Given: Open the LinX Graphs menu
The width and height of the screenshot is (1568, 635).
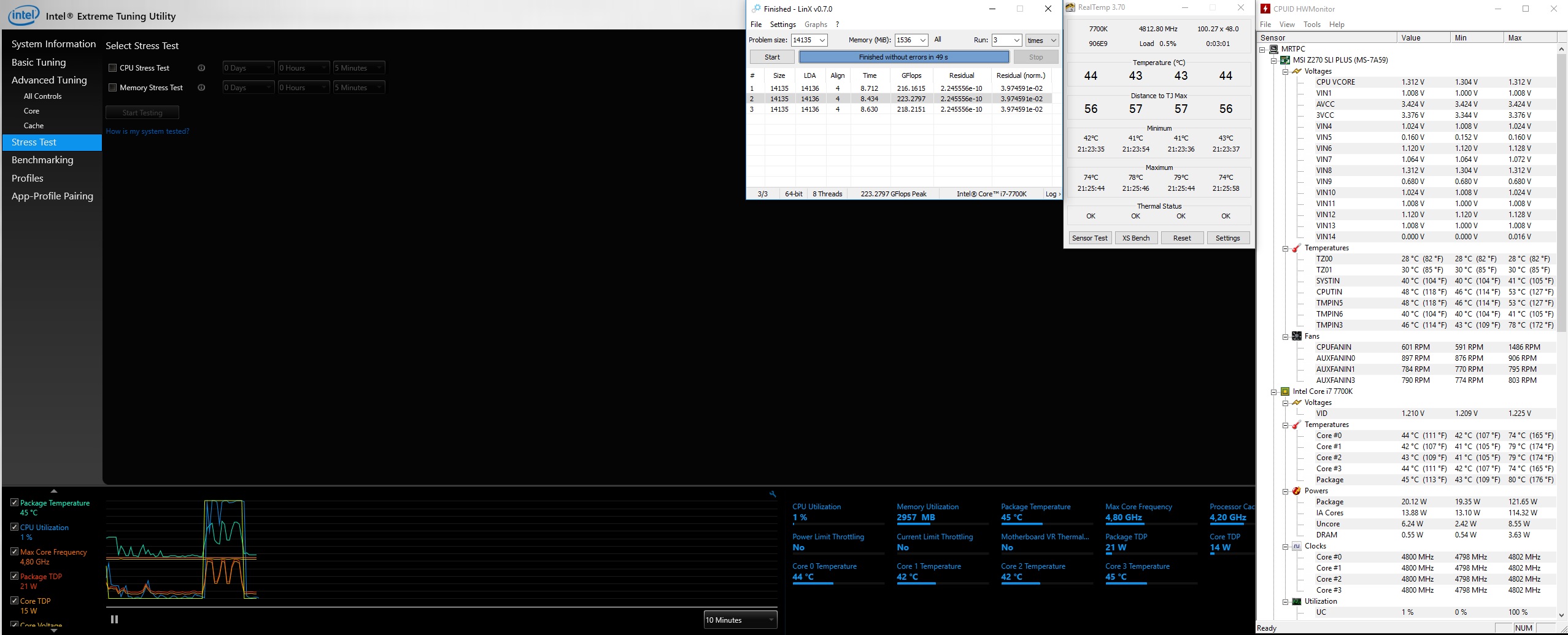Looking at the screenshot, I should click(x=816, y=25).
